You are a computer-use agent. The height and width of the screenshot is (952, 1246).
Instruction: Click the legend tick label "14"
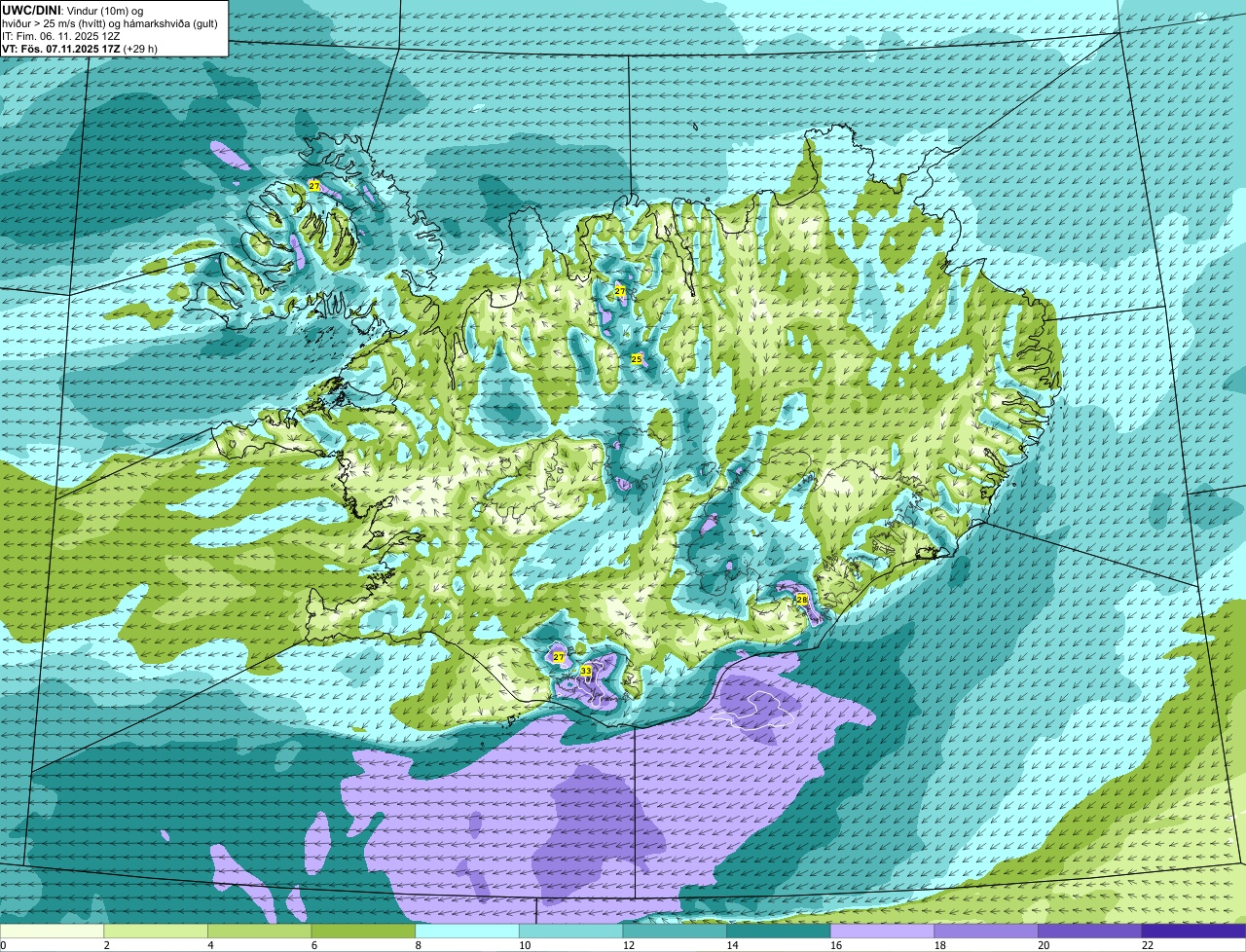tap(731, 945)
